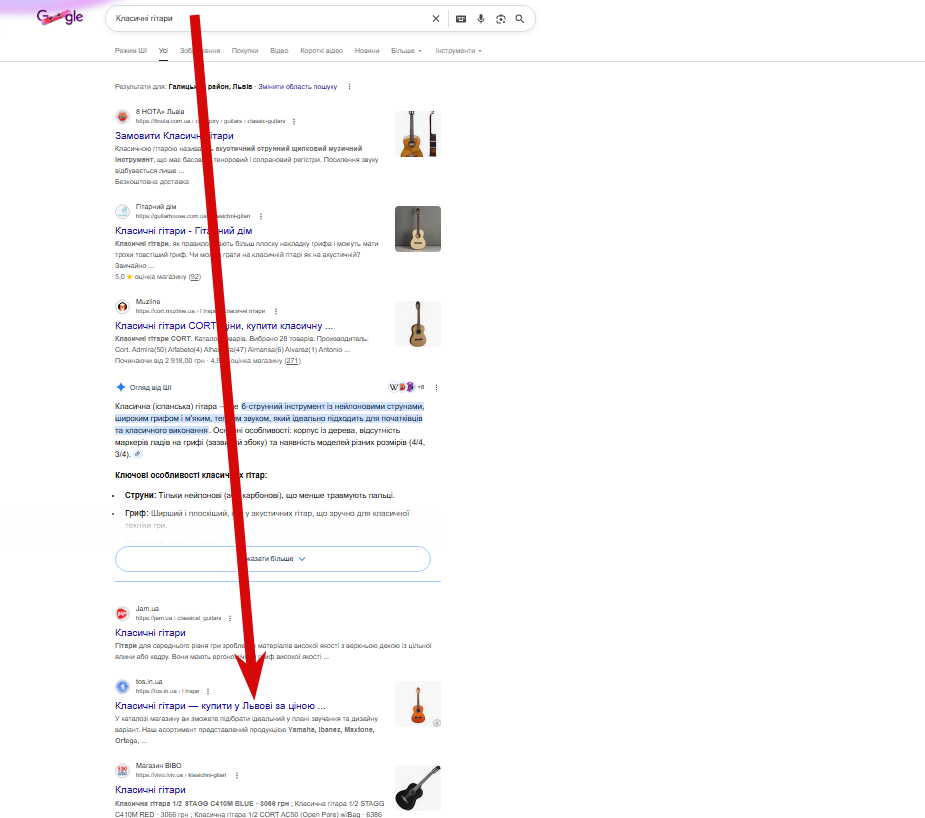Open Класичні гітари - Гітарний дім link
This screenshot has height=818, width=925.
[183, 231]
